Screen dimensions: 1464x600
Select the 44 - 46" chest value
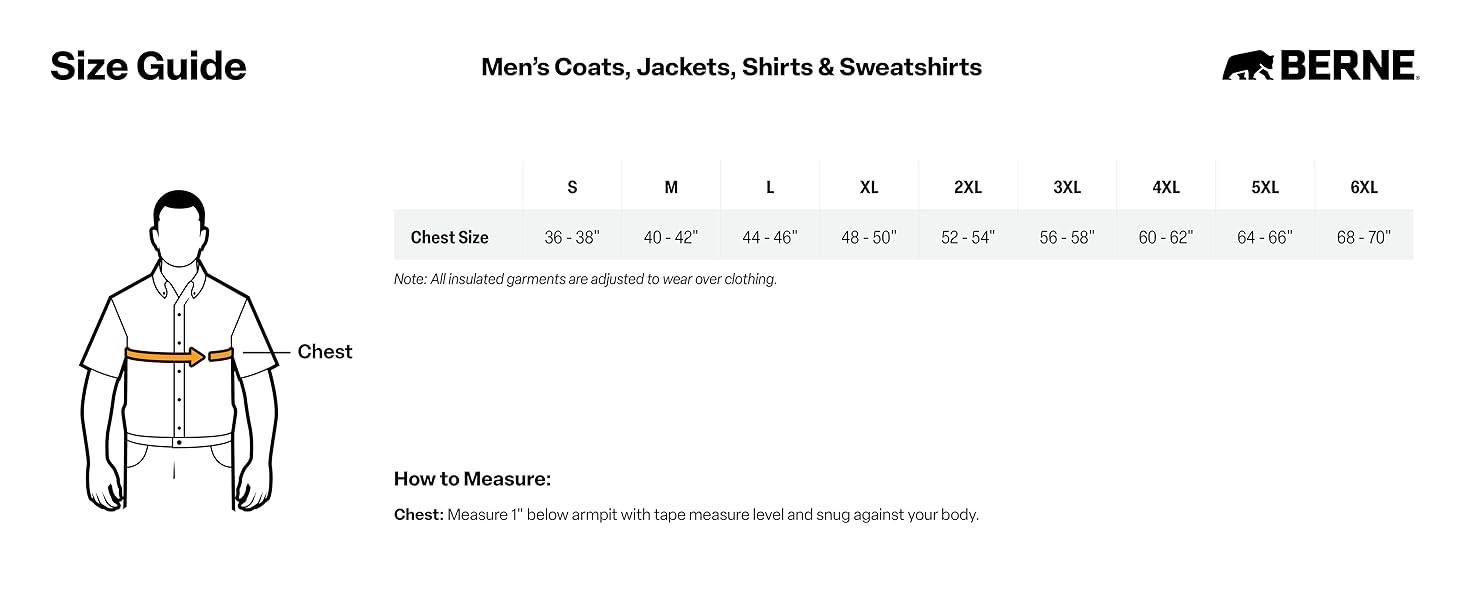pyautogui.click(x=770, y=237)
